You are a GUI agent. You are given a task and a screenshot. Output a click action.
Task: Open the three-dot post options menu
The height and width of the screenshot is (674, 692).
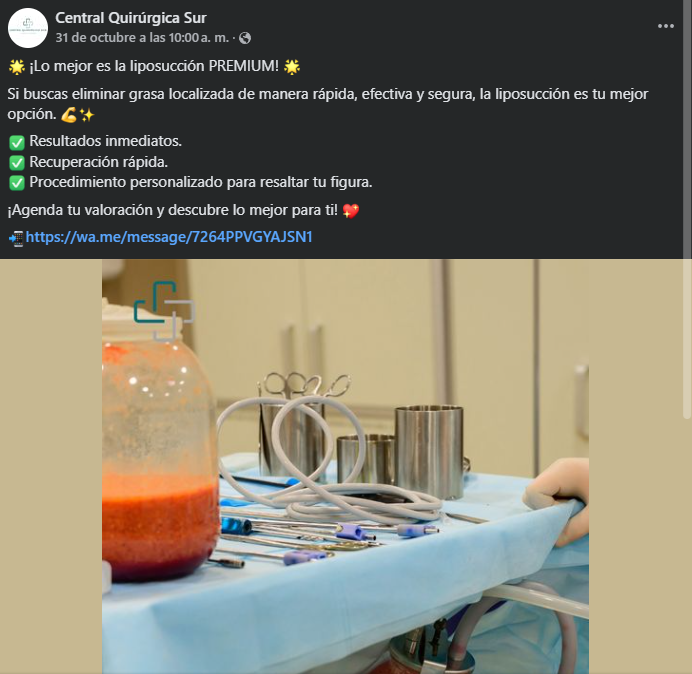[666, 26]
